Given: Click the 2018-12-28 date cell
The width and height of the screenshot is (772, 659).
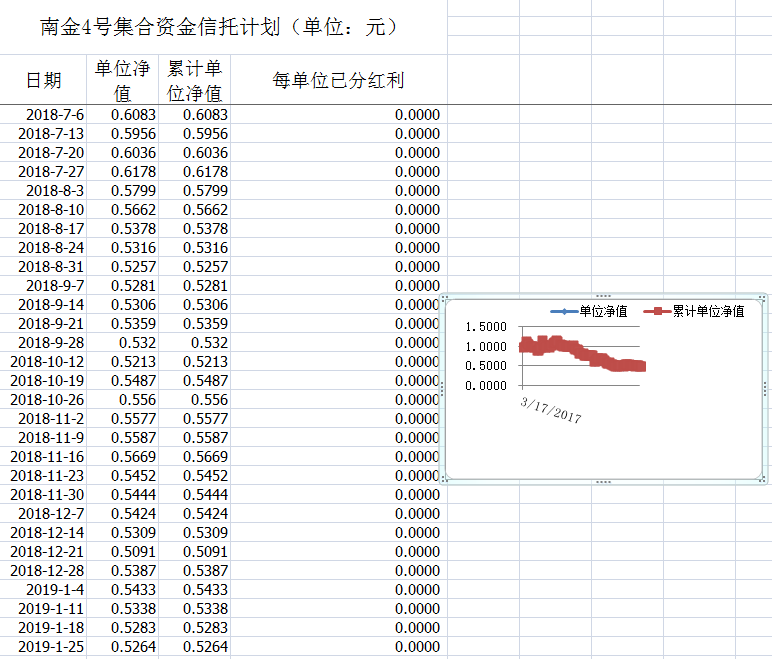Looking at the screenshot, I should tap(43, 571).
